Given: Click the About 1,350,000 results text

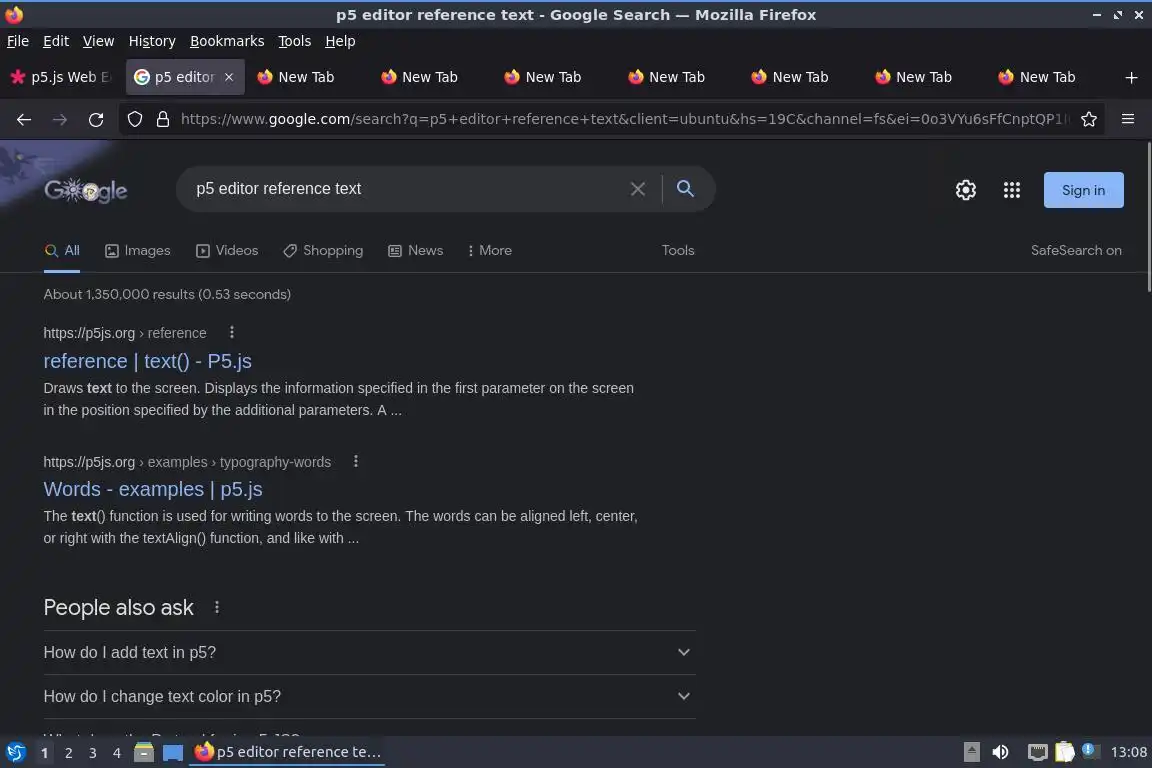Looking at the screenshot, I should pos(167,294).
